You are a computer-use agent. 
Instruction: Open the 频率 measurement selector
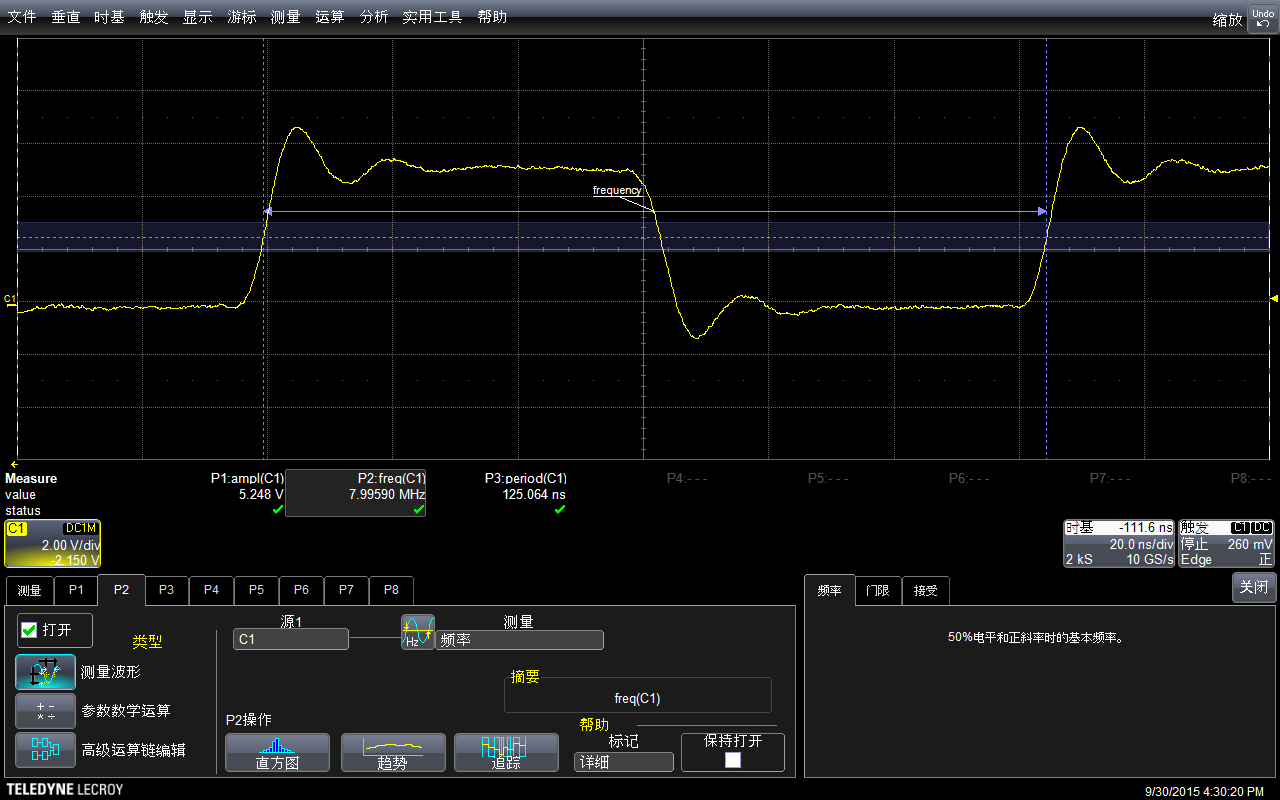pyautogui.click(x=519, y=639)
